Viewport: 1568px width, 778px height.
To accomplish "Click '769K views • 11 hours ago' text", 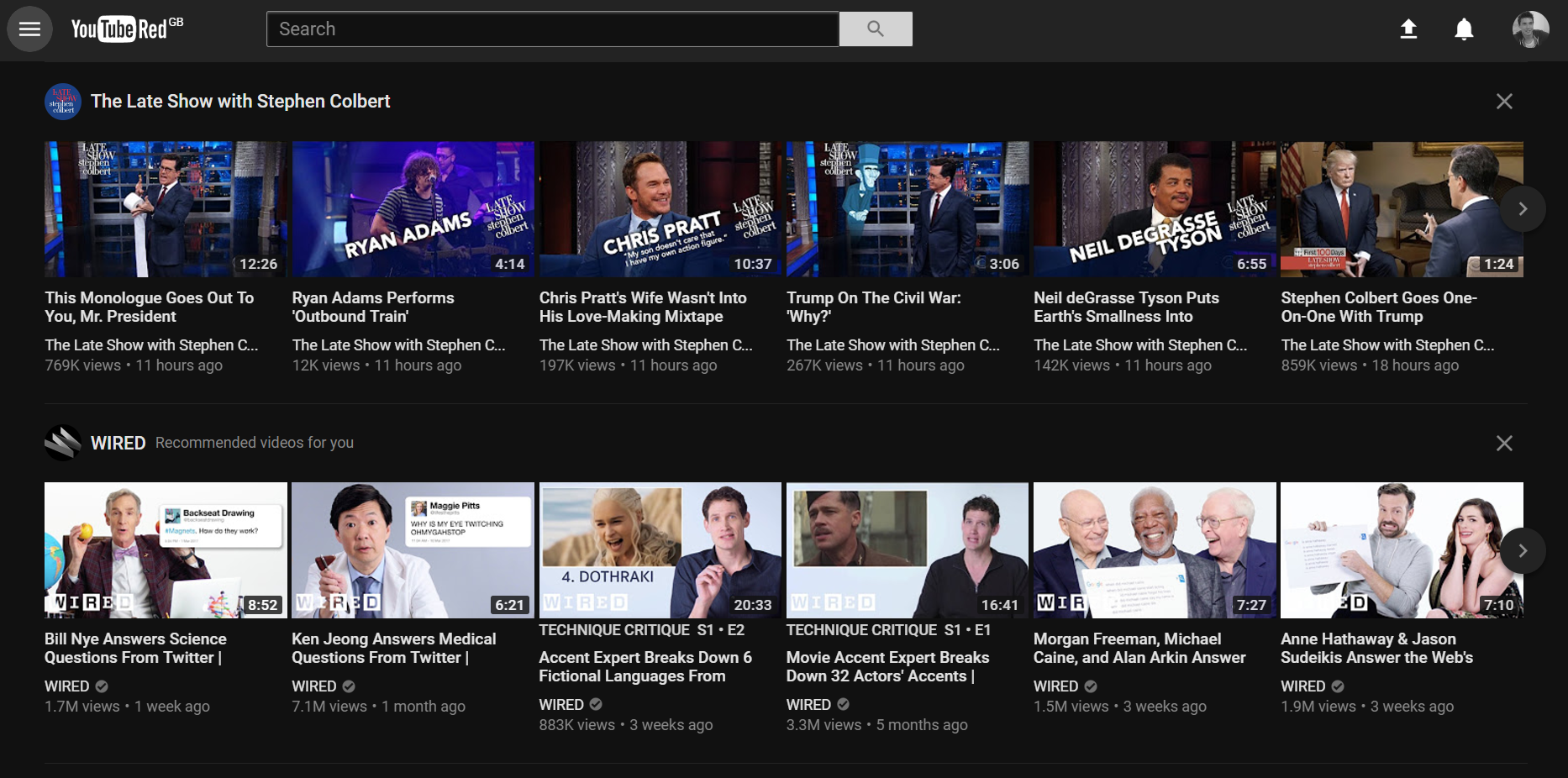I will (134, 365).
